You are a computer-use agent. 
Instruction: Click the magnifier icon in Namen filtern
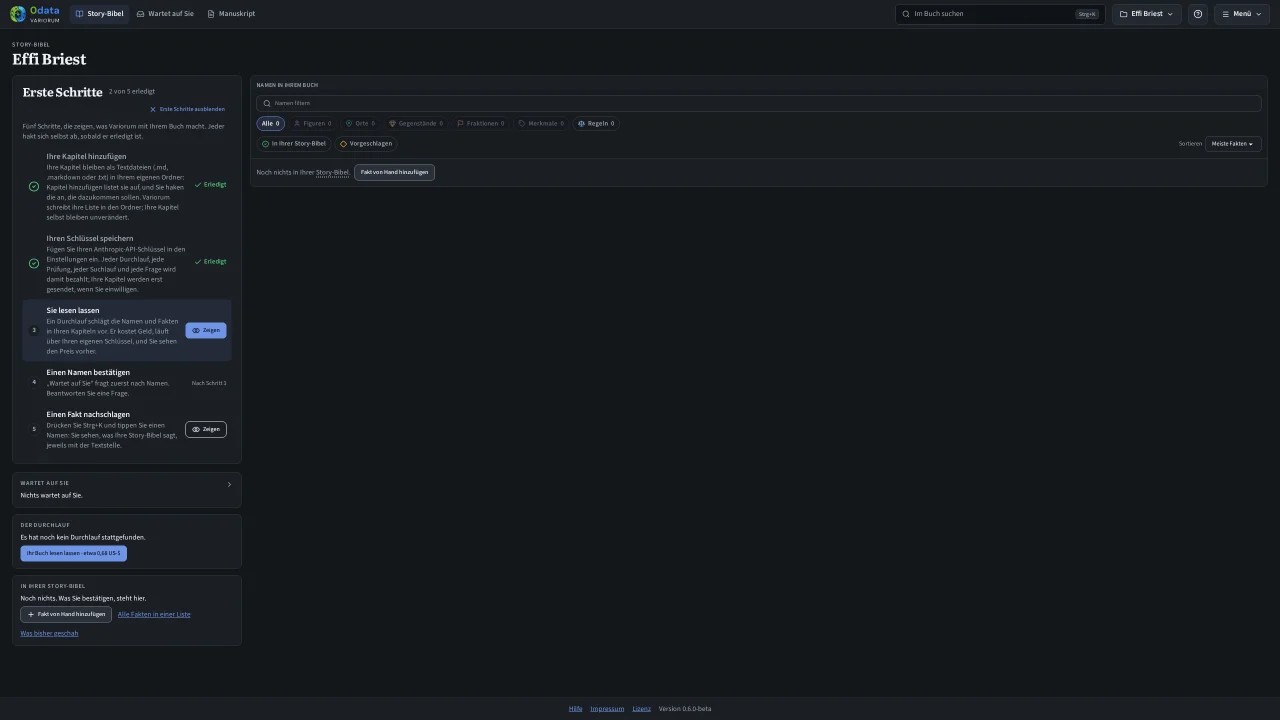point(267,103)
